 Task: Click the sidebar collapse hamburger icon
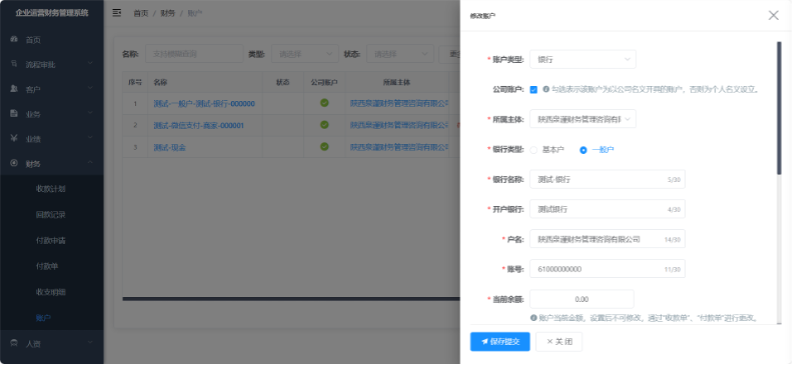pos(117,13)
